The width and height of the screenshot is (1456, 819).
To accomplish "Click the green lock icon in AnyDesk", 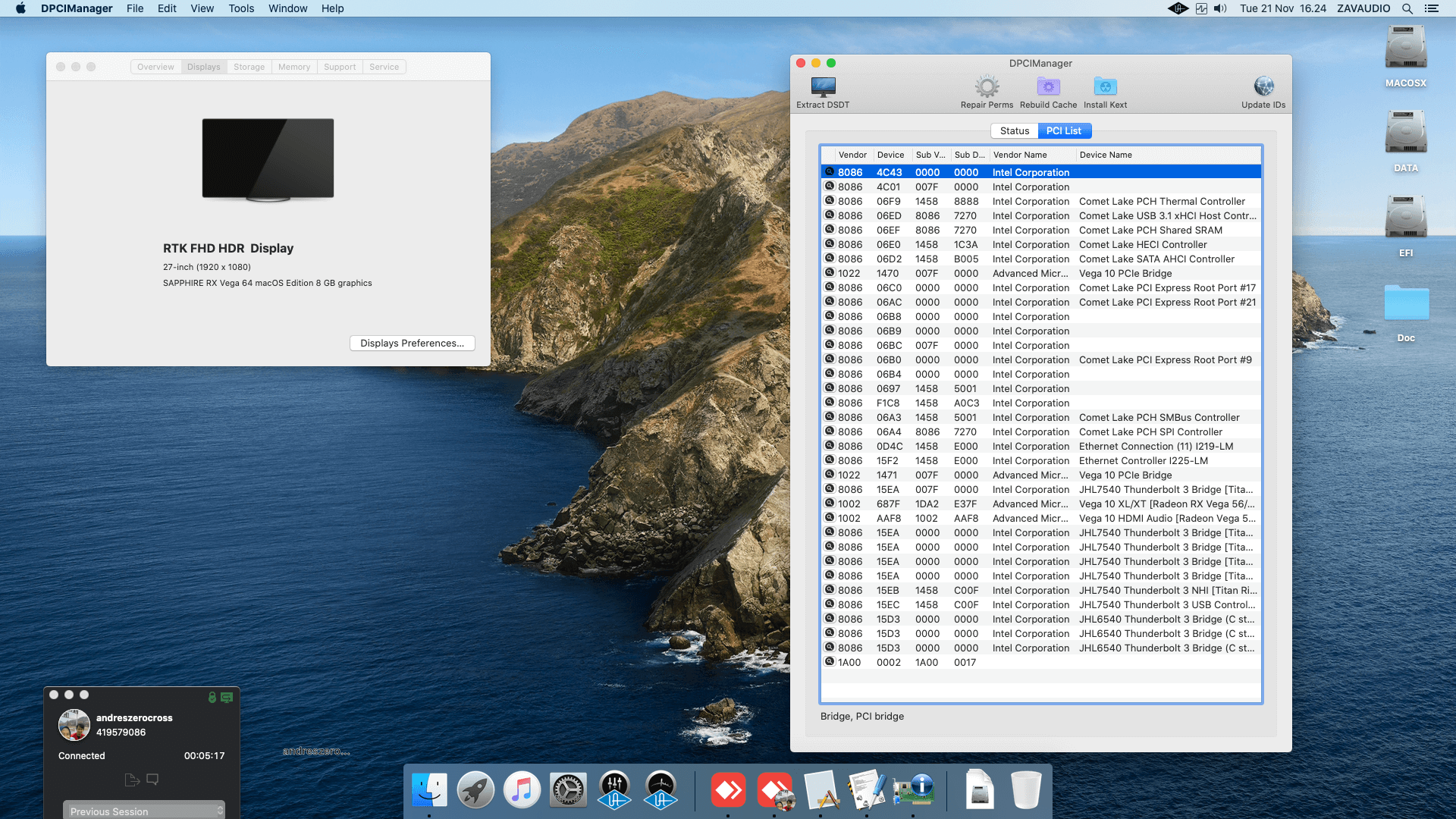I will pos(212,697).
